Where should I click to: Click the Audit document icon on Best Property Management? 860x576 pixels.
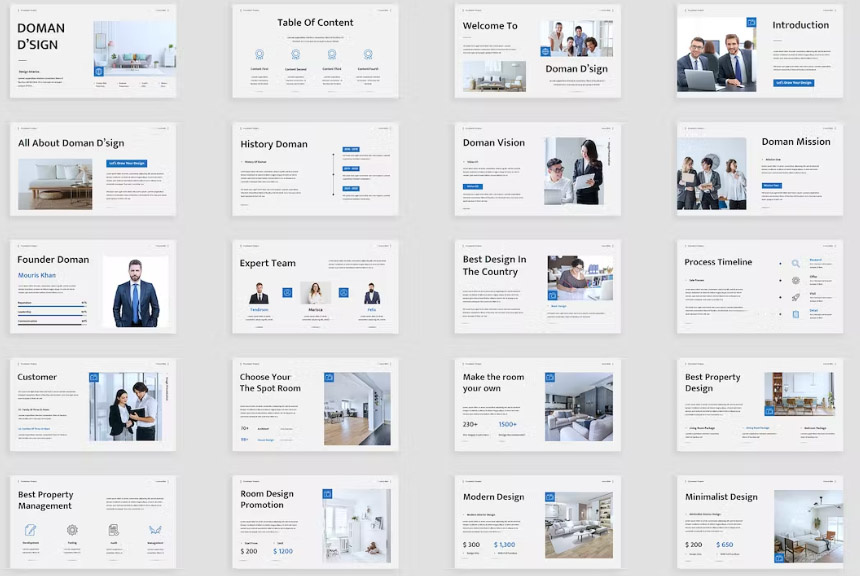coord(113,530)
